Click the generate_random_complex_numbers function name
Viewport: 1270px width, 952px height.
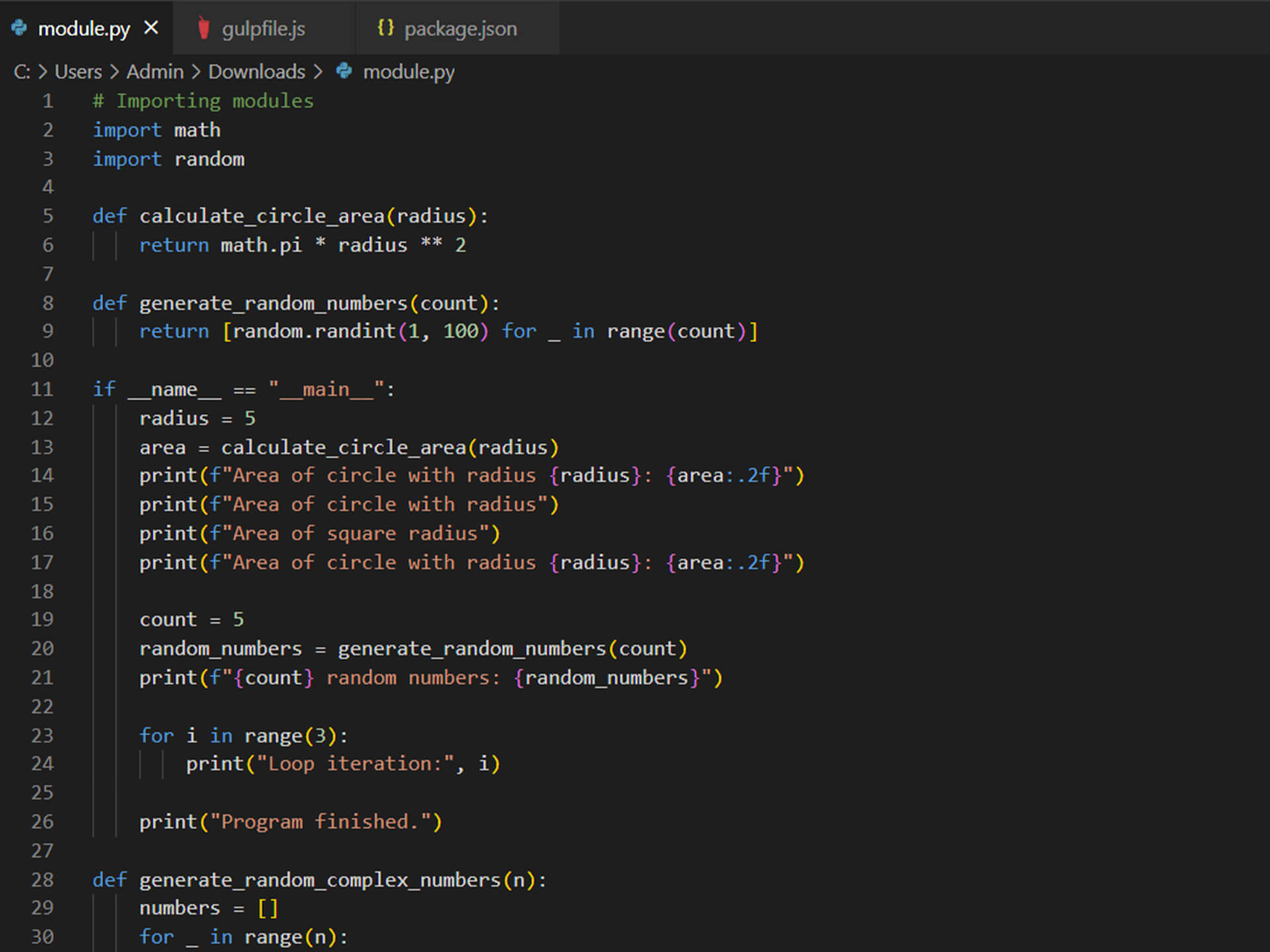click(320, 880)
